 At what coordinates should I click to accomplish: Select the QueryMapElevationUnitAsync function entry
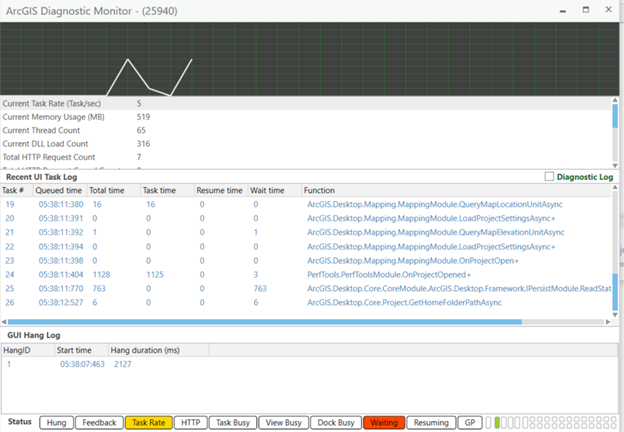[x=436, y=232]
